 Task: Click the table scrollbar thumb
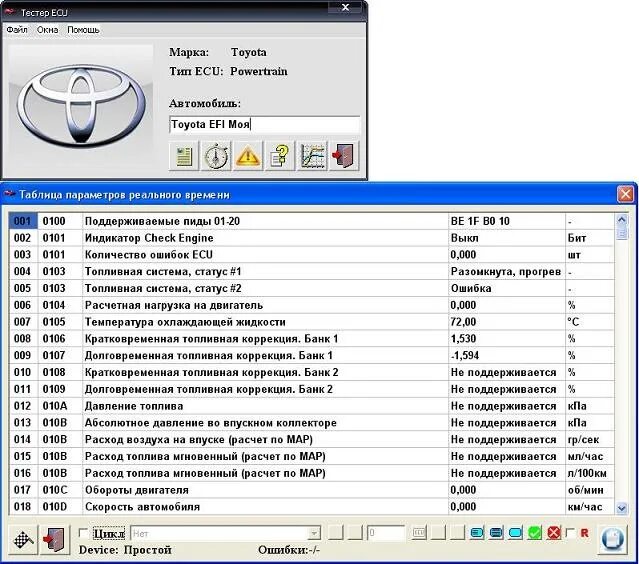tap(621, 234)
